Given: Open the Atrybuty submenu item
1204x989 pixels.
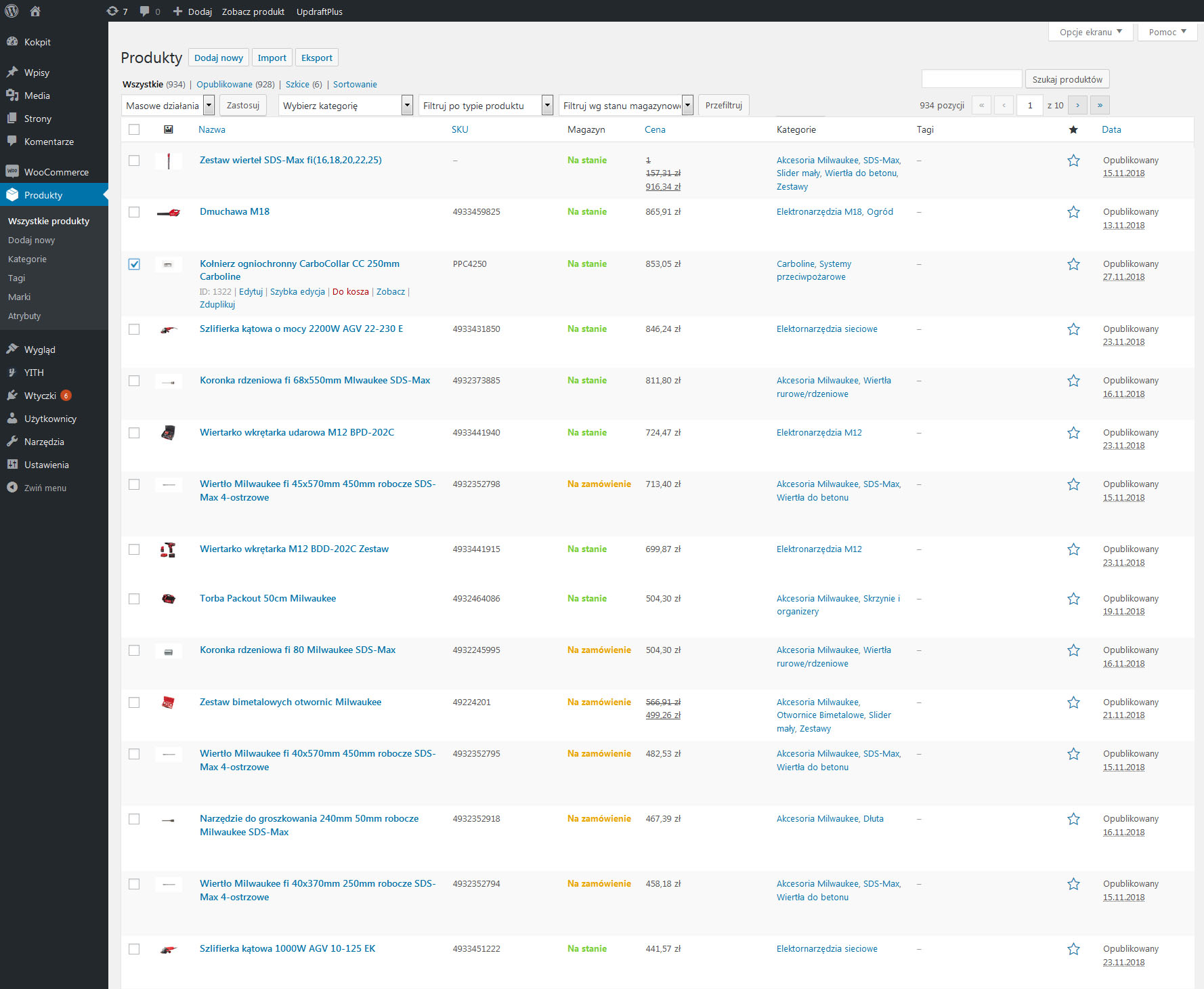Looking at the screenshot, I should (x=24, y=316).
